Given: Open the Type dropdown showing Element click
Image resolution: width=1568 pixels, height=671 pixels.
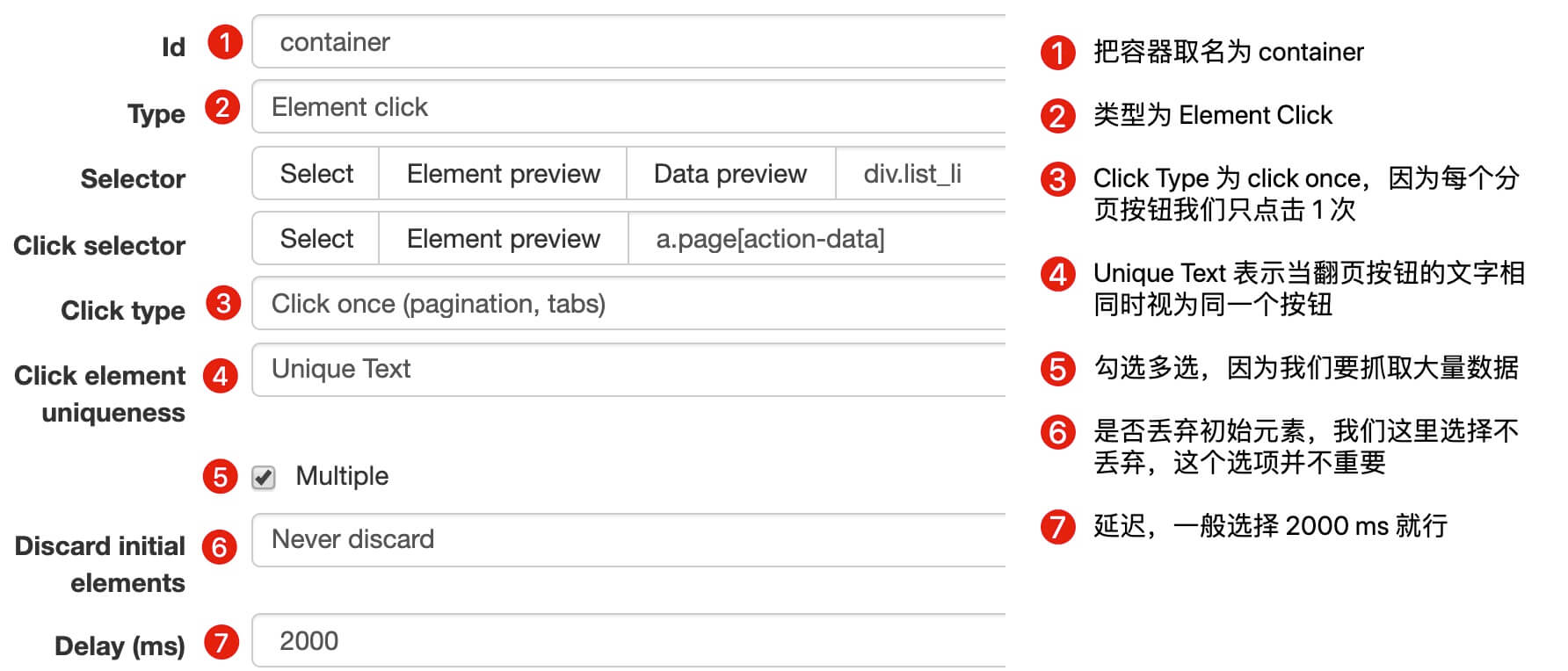Looking at the screenshot, I should [x=628, y=107].
